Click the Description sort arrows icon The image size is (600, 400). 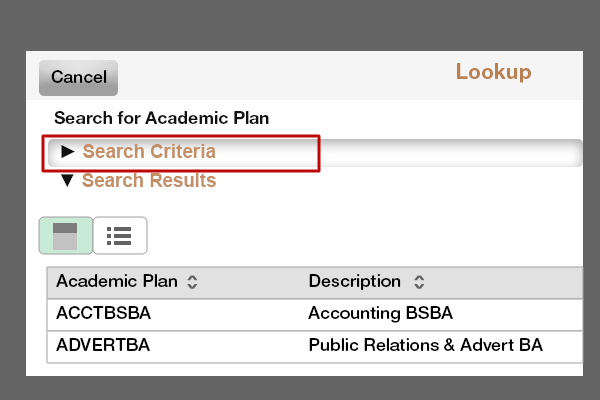(419, 282)
